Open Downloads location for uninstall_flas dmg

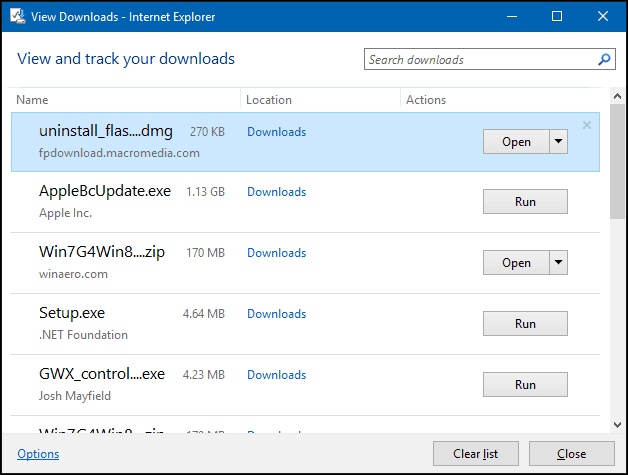277,132
